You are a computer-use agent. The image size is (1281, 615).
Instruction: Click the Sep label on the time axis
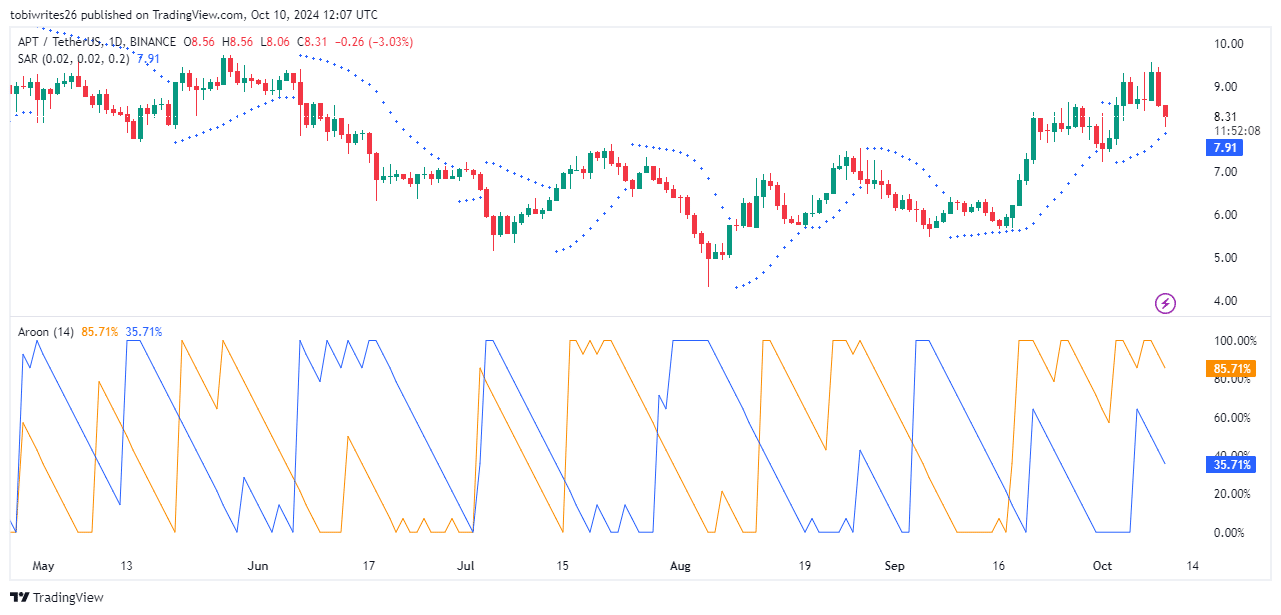(894, 566)
